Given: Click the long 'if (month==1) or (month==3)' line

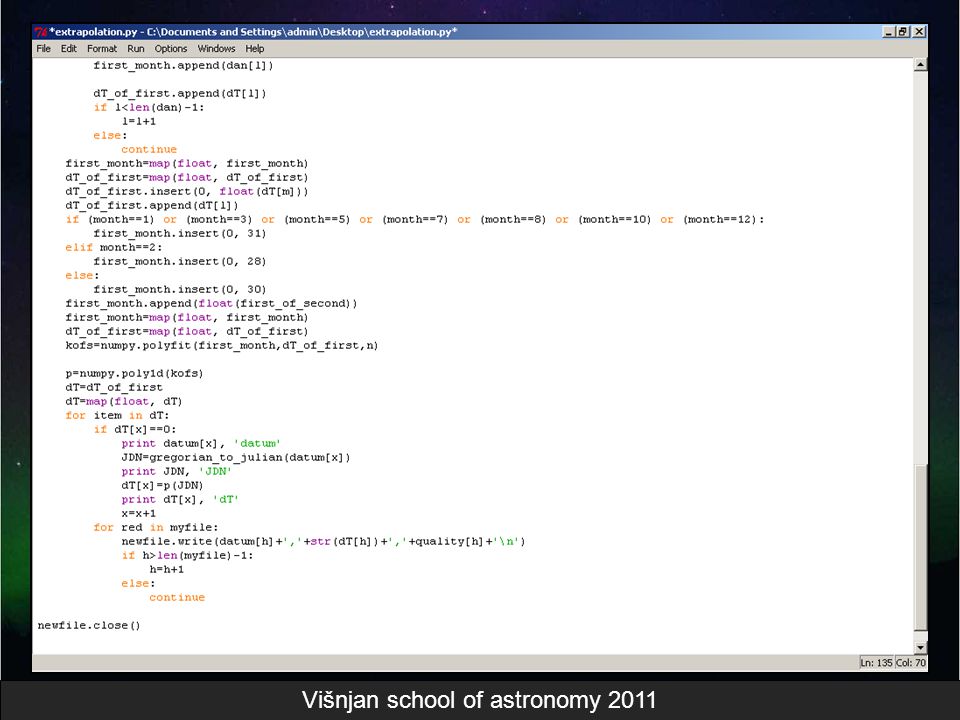Looking at the screenshot, I should [415, 219].
